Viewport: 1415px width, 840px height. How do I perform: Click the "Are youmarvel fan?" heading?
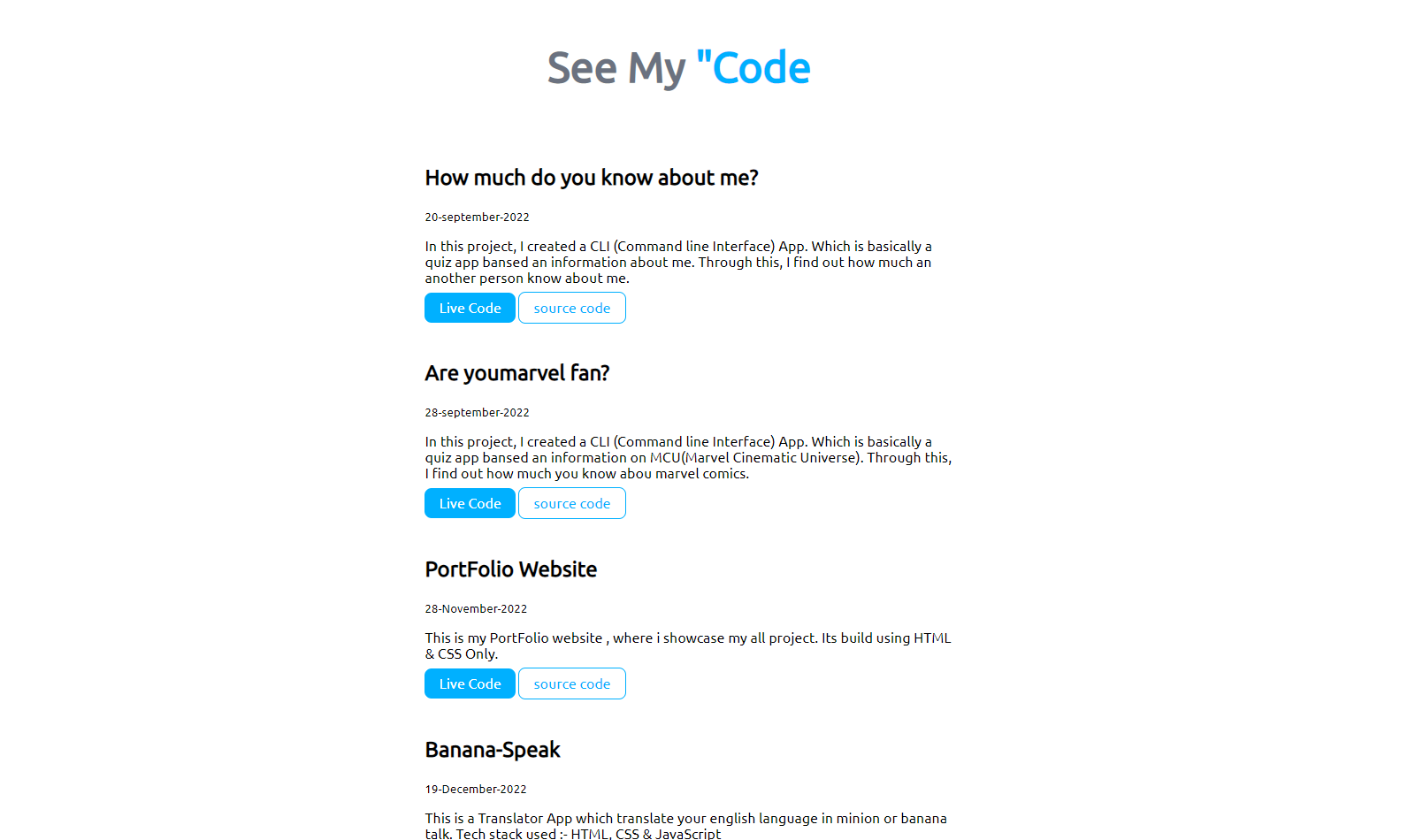516,373
